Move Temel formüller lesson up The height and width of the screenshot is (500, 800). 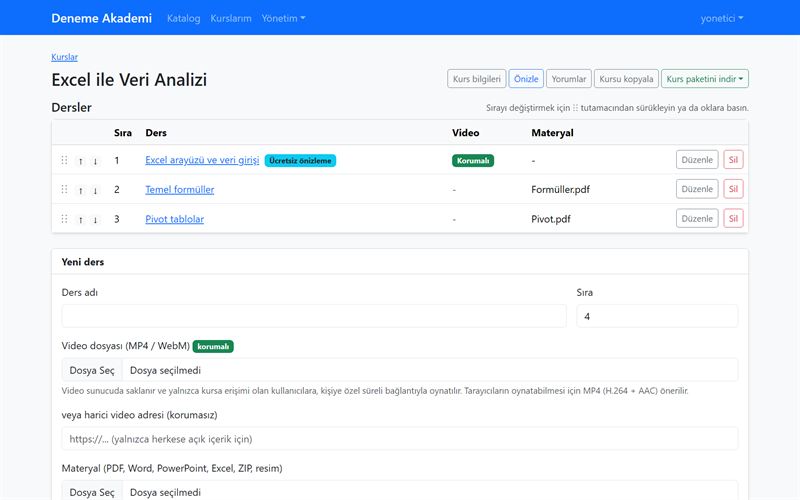(x=81, y=190)
